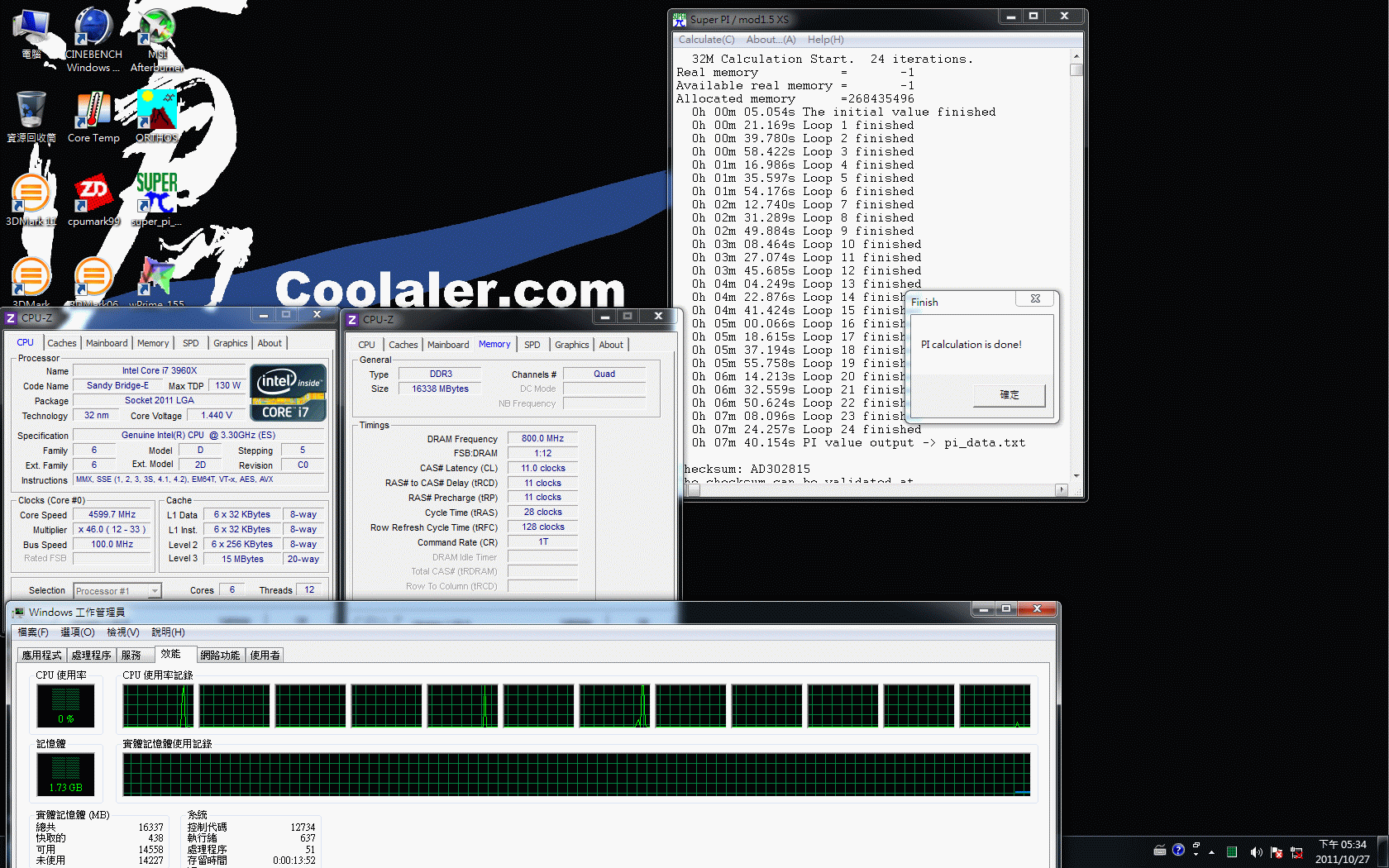Click the Show Desktop button on the taskbar

point(1382,852)
